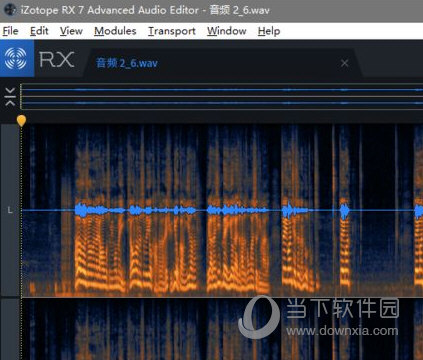Open the Help menu
The height and width of the screenshot is (360, 423).
269,31
